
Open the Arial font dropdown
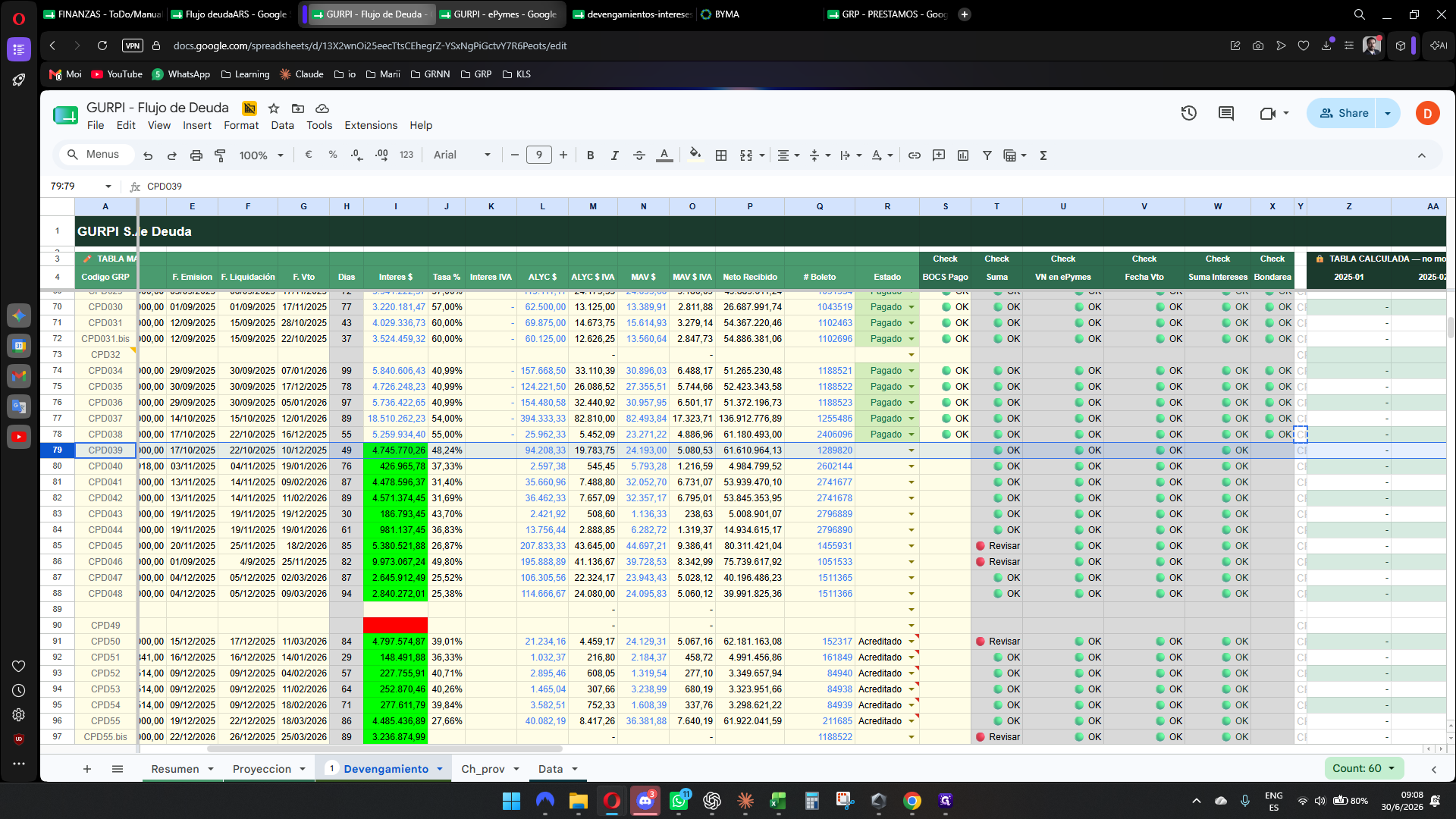coord(462,155)
